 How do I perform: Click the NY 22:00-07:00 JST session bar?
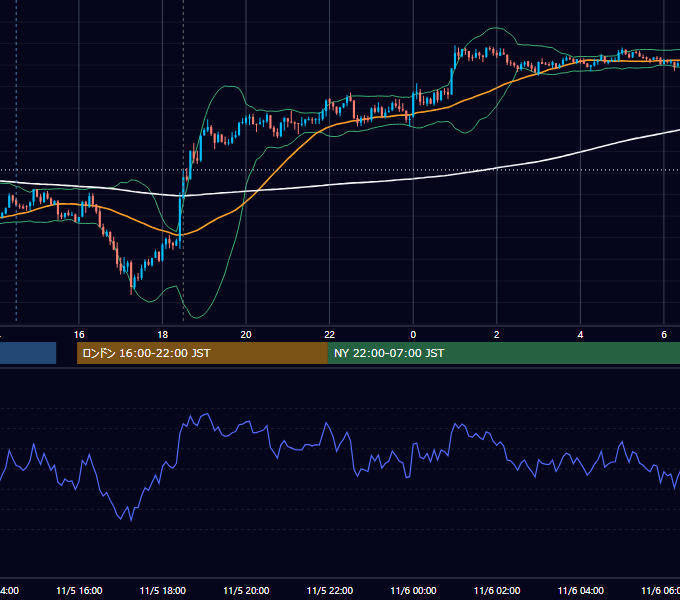tap(503, 353)
